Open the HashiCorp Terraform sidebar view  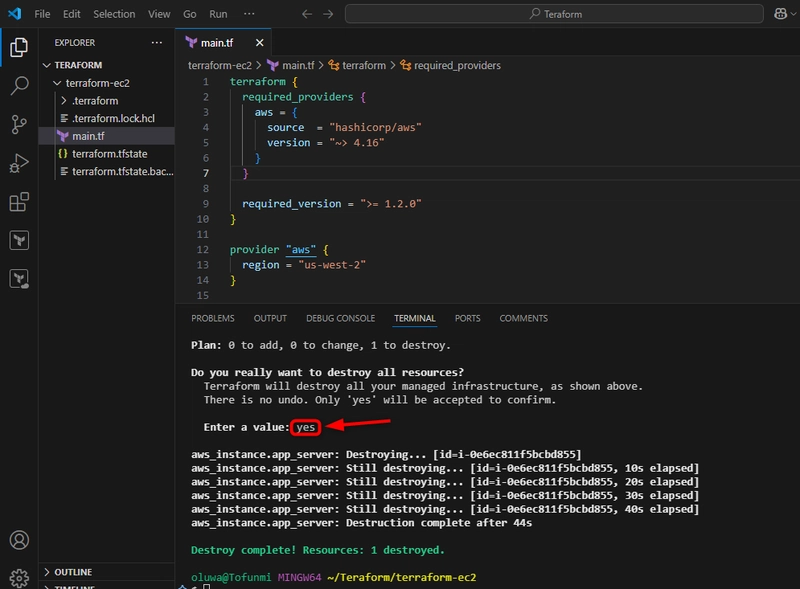tap(19, 240)
